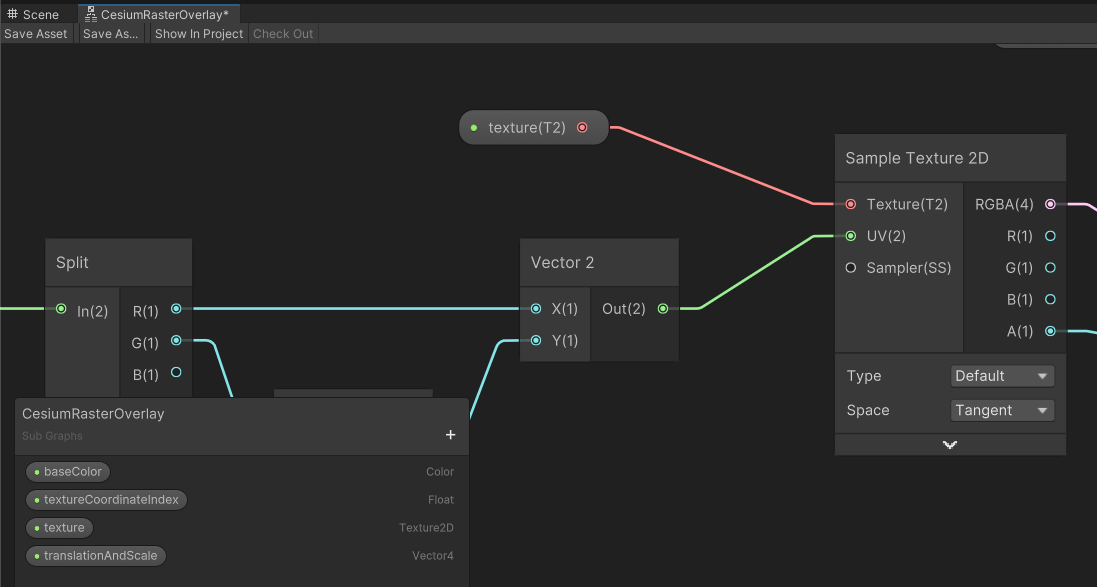Image resolution: width=1097 pixels, height=587 pixels.
Task: Select the Split node title
Action: (x=72, y=262)
